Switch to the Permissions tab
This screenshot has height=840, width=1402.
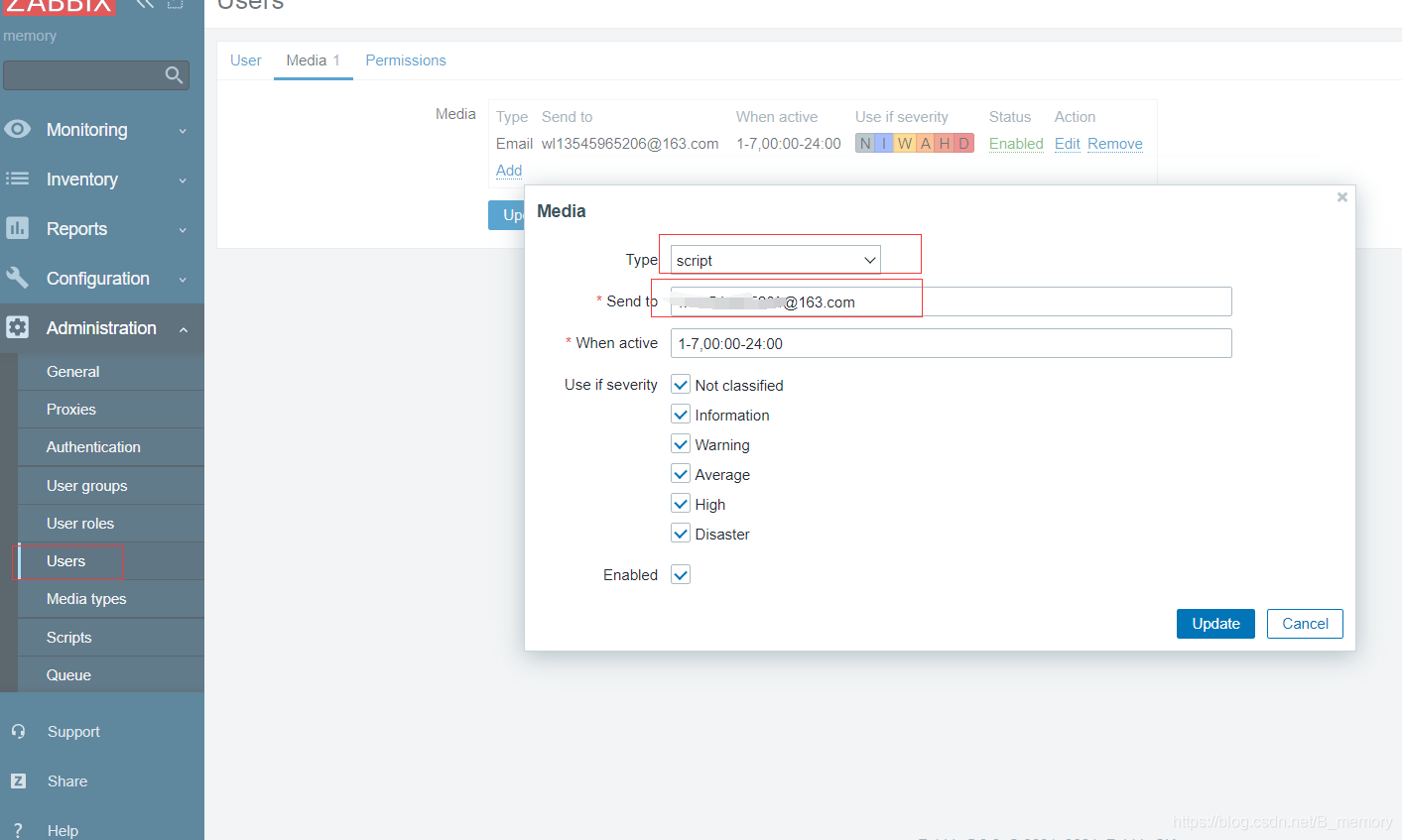point(406,60)
